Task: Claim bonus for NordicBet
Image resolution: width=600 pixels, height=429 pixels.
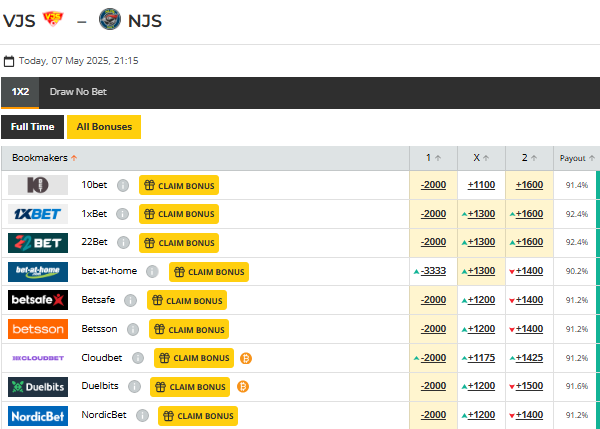Action: pos(198,416)
